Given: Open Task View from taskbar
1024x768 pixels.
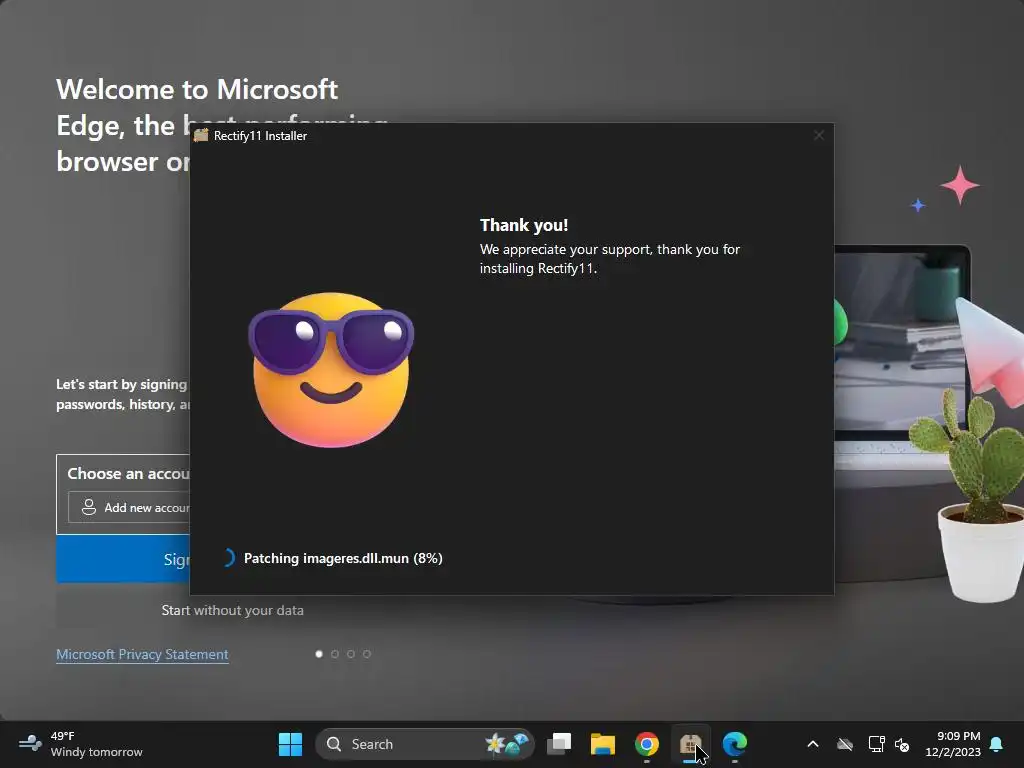Looking at the screenshot, I should pos(559,744).
